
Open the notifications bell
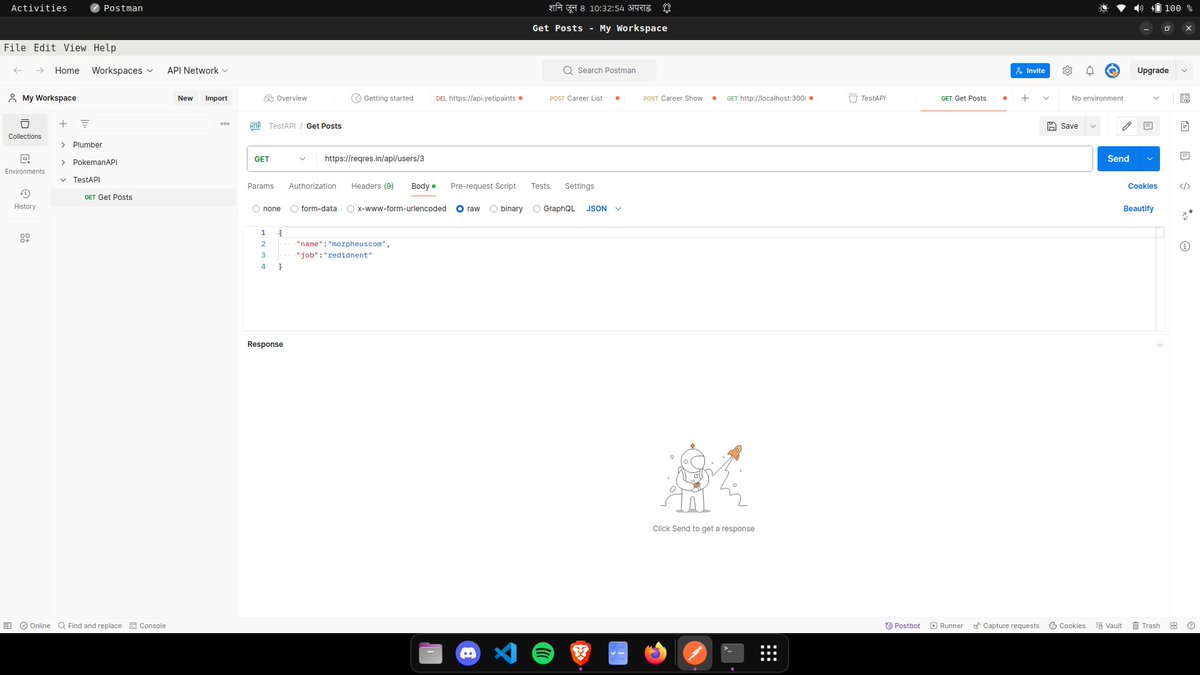pyautogui.click(x=1090, y=71)
